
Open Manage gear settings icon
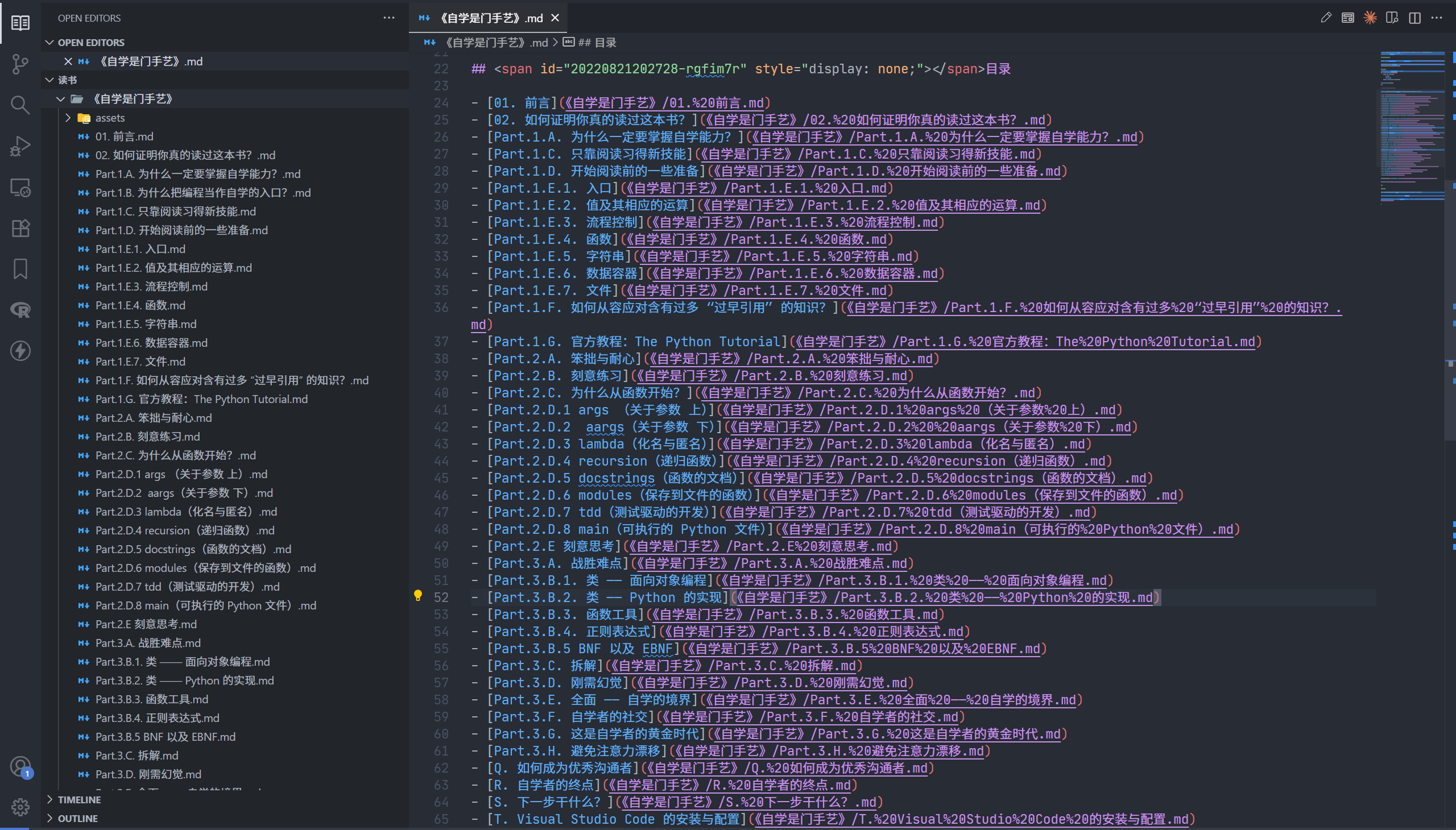[x=20, y=807]
